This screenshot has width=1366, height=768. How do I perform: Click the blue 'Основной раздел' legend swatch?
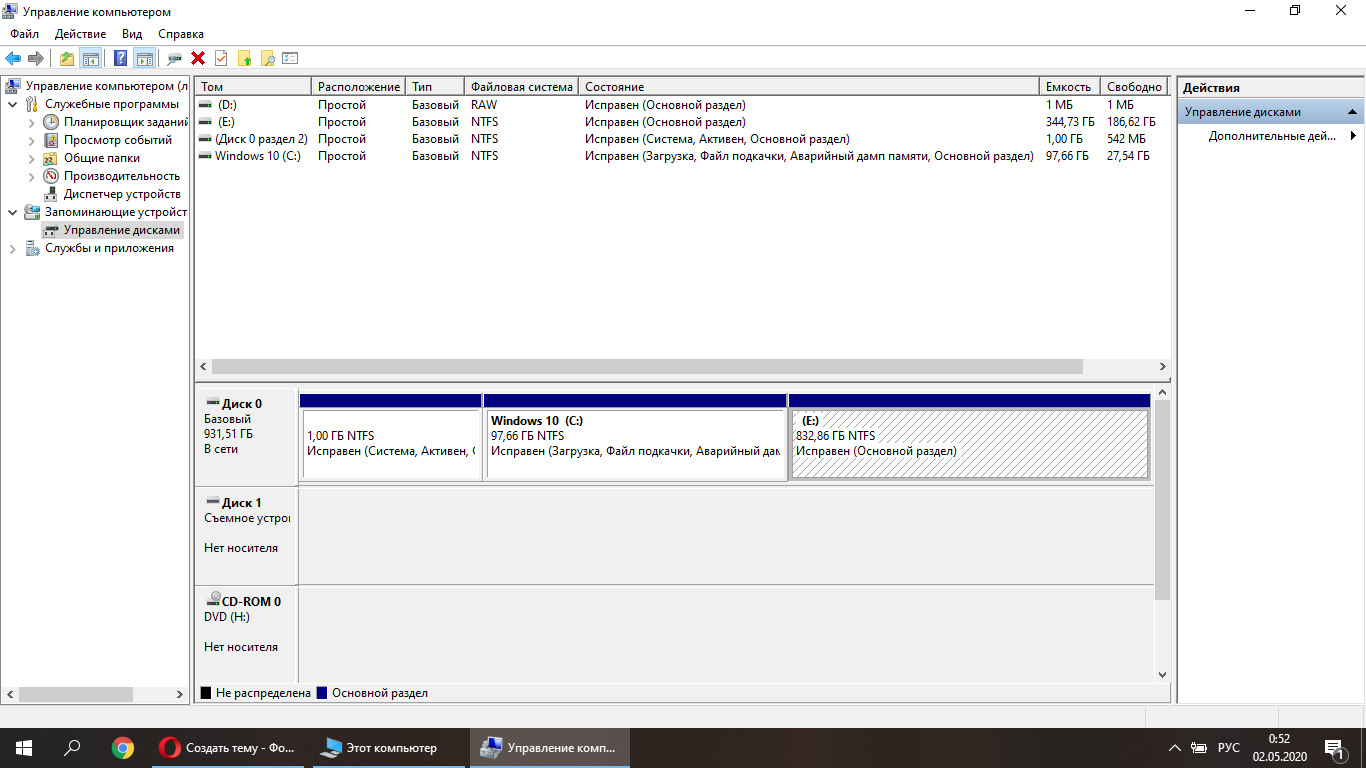[x=322, y=693]
